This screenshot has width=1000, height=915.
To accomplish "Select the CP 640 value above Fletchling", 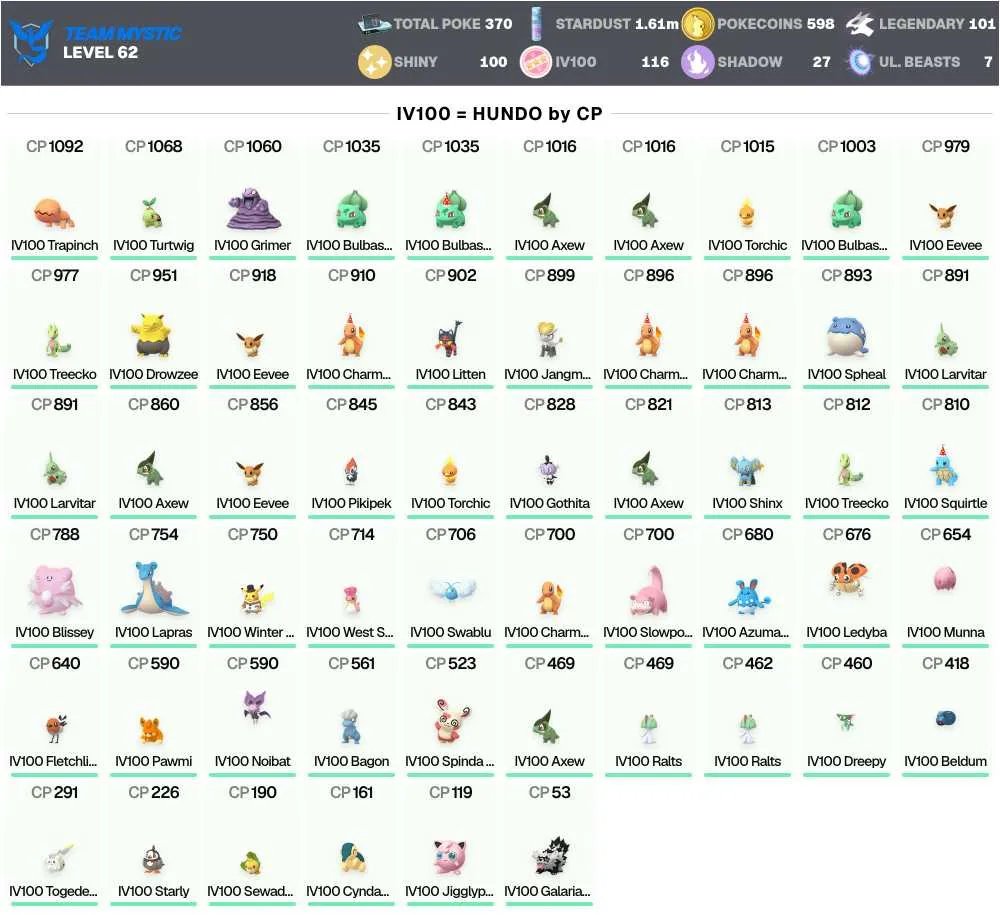I will click(55, 663).
